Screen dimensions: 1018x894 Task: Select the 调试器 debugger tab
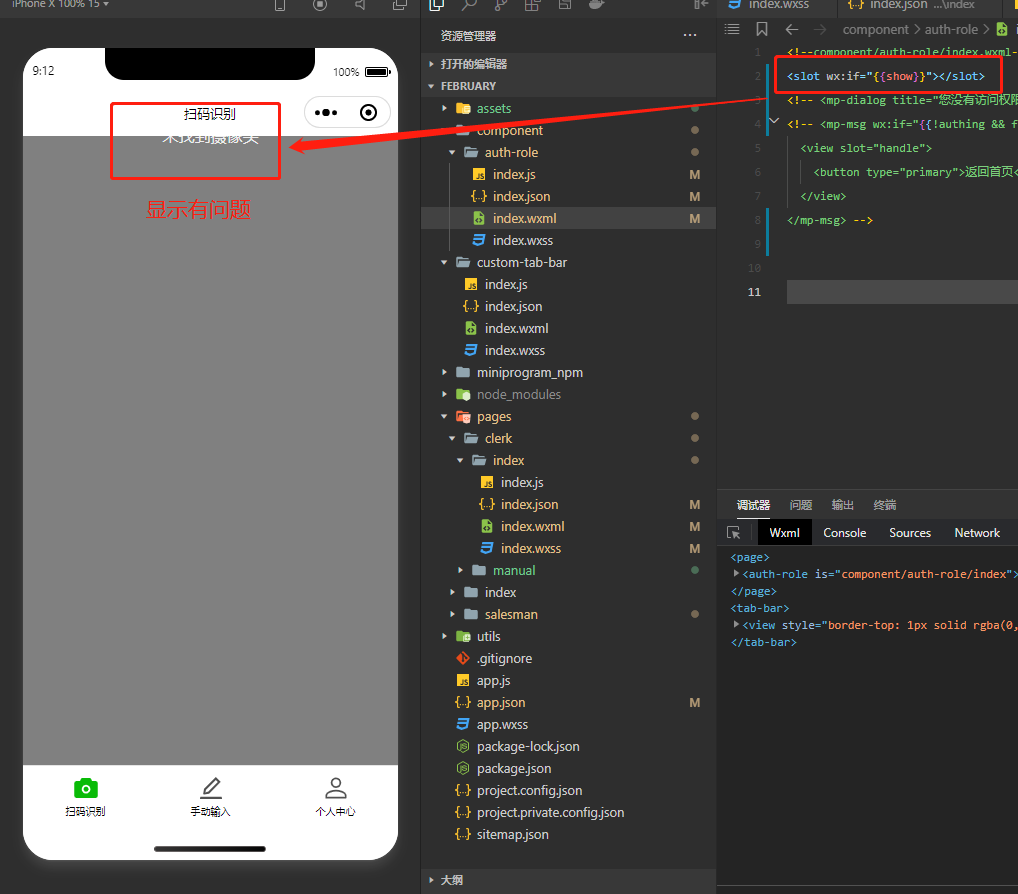click(x=753, y=505)
